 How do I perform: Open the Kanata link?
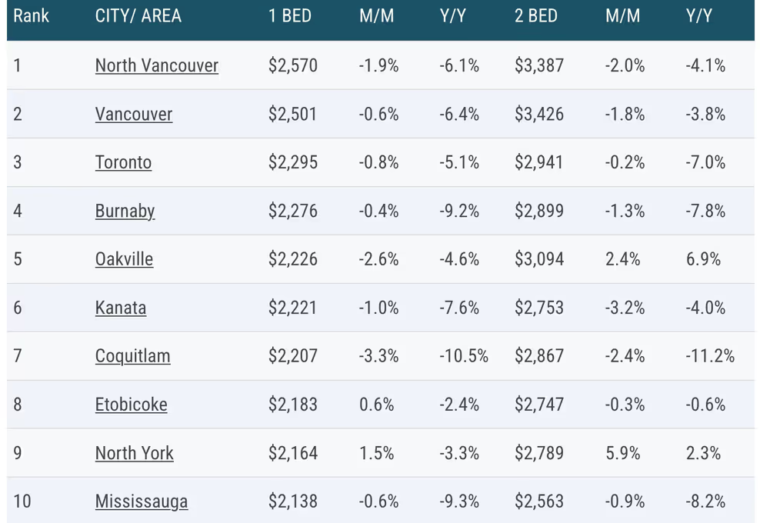(120, 307)
